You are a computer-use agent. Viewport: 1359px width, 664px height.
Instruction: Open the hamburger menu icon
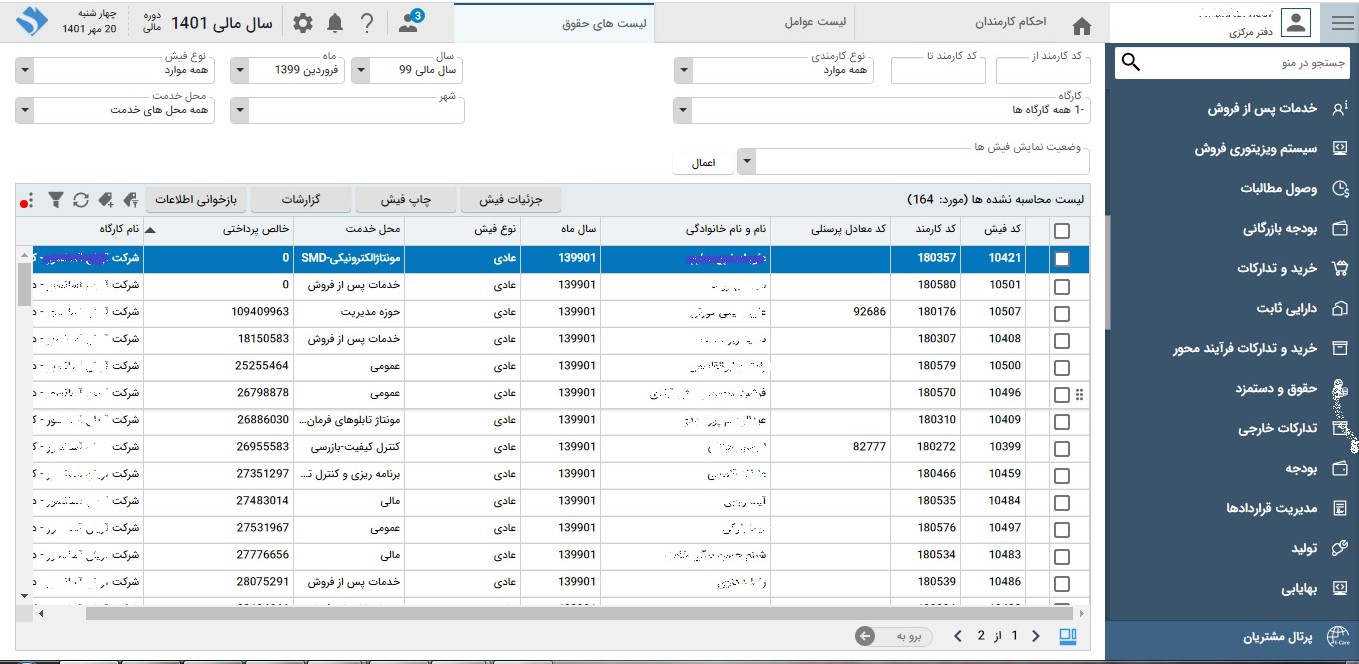tap(1338, 22)
